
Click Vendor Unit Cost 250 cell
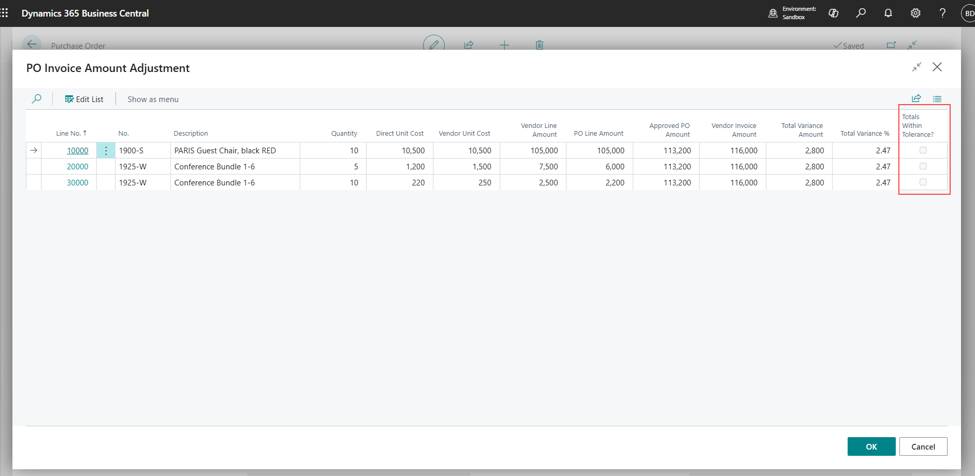tap(466, 183)
